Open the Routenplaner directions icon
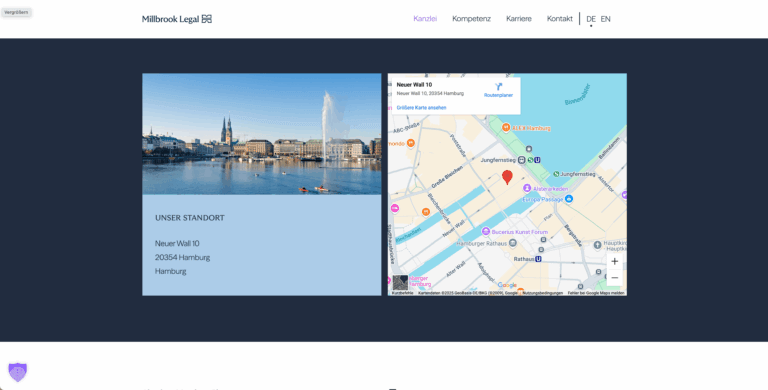 coord(498,87)
